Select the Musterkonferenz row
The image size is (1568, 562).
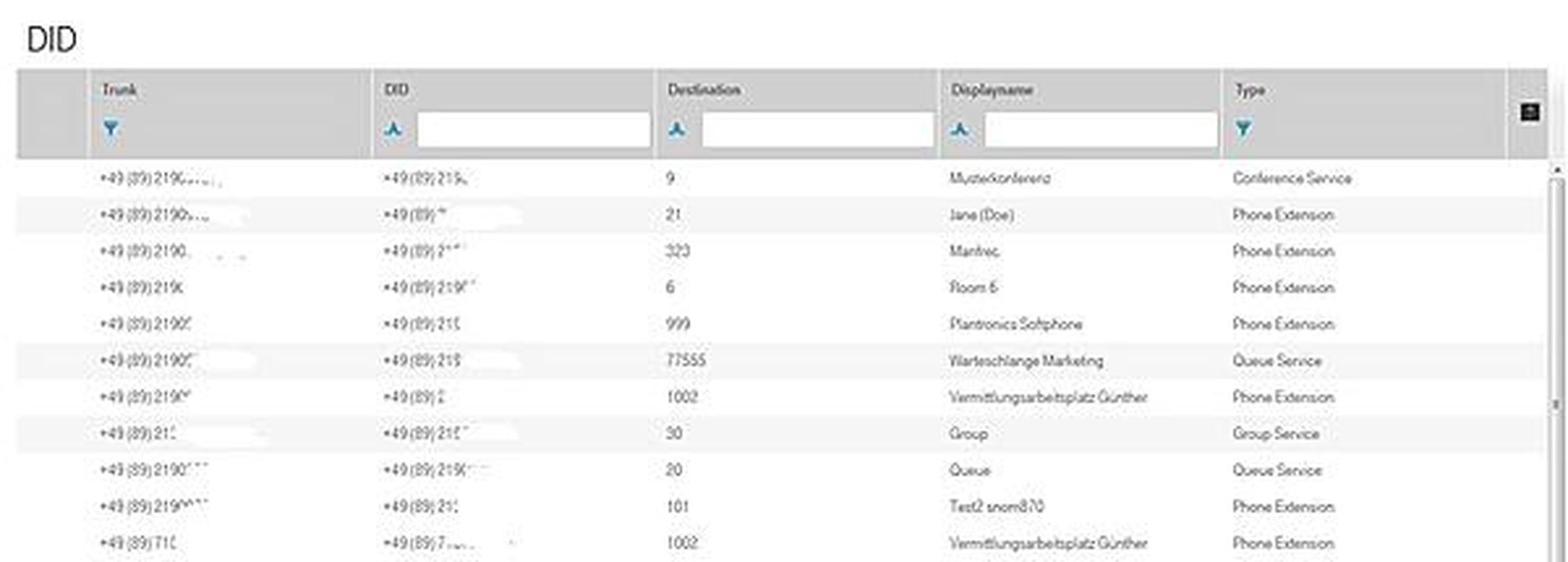coord(1000,179)
